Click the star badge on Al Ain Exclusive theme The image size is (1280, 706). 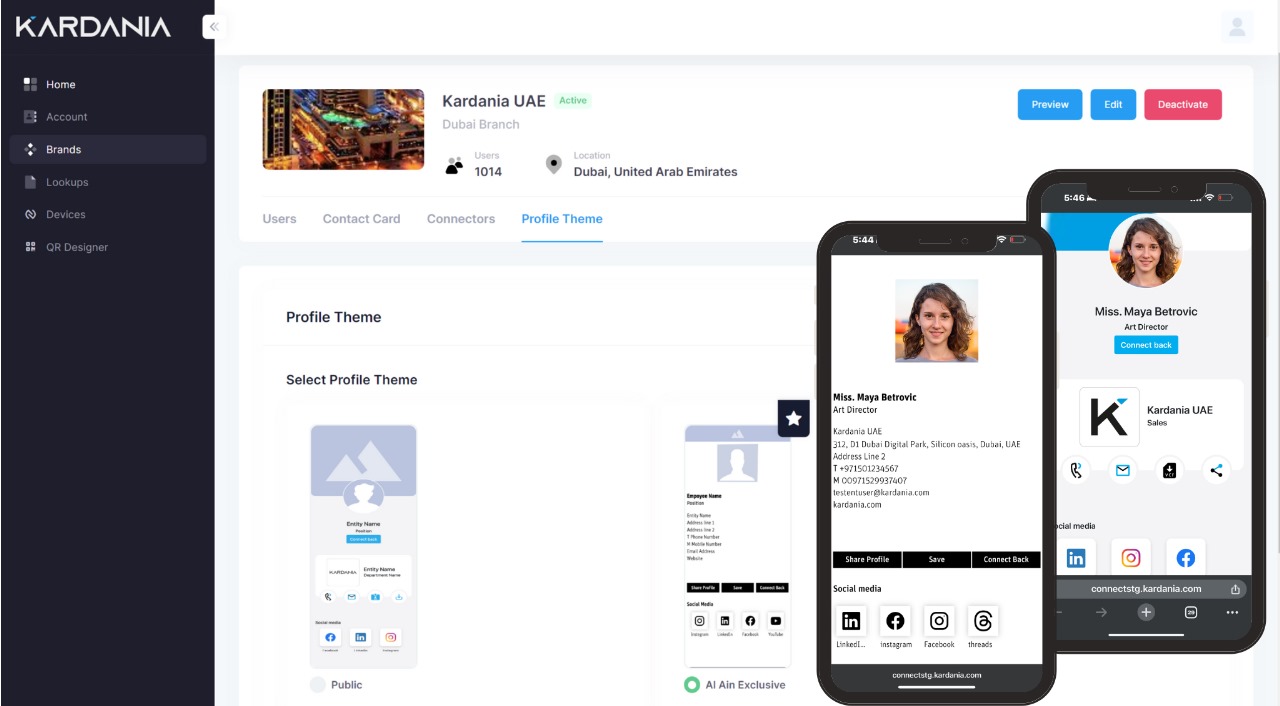794,418
